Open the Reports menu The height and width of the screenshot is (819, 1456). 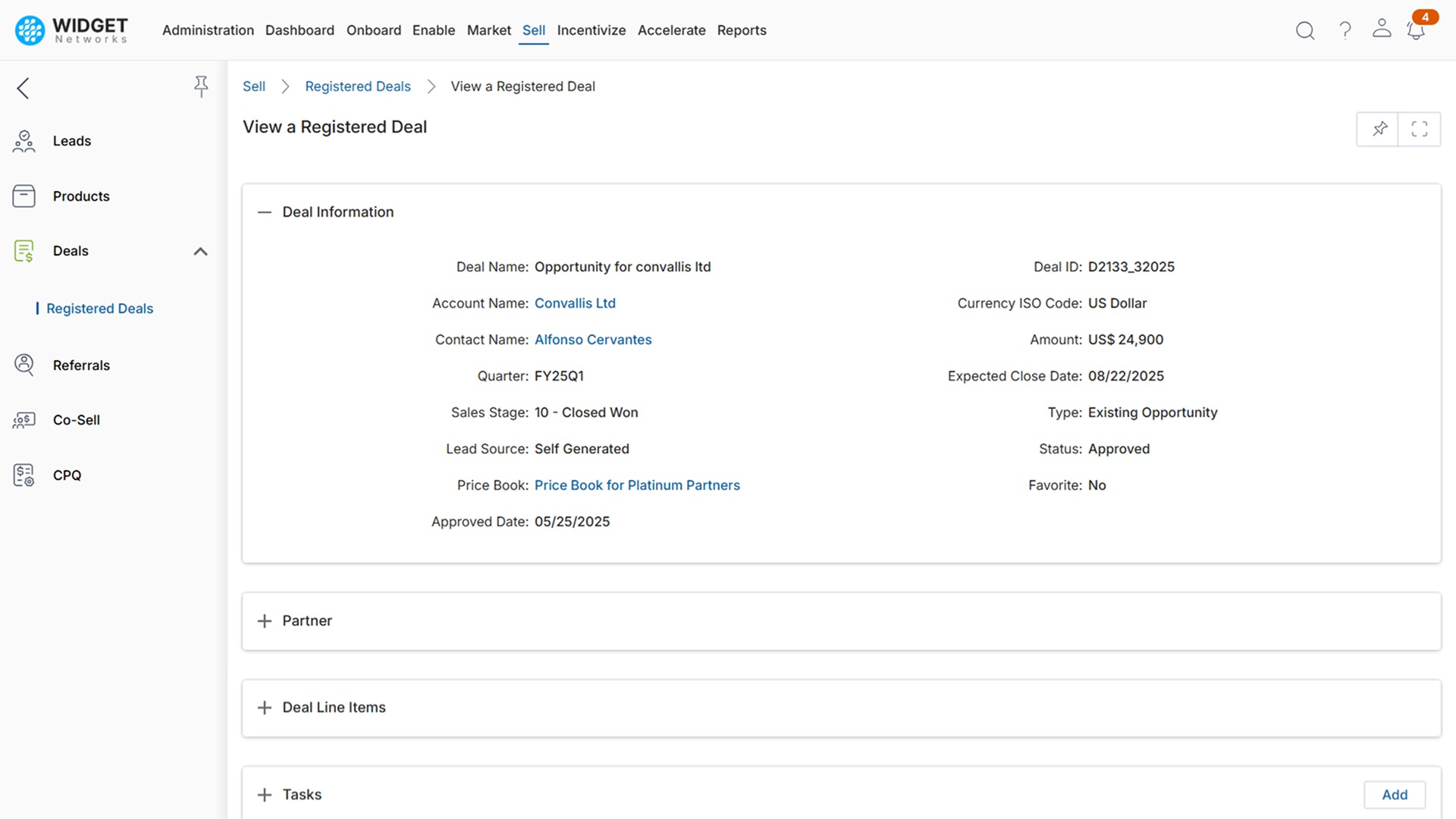741,30
